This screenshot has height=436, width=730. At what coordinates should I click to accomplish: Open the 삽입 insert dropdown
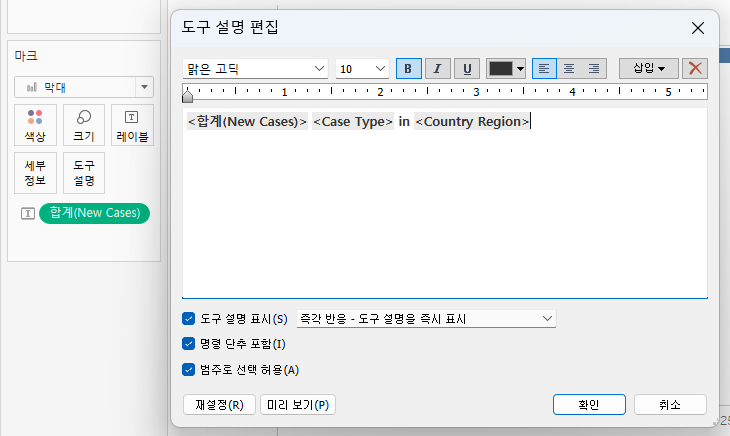click(648, 69)
